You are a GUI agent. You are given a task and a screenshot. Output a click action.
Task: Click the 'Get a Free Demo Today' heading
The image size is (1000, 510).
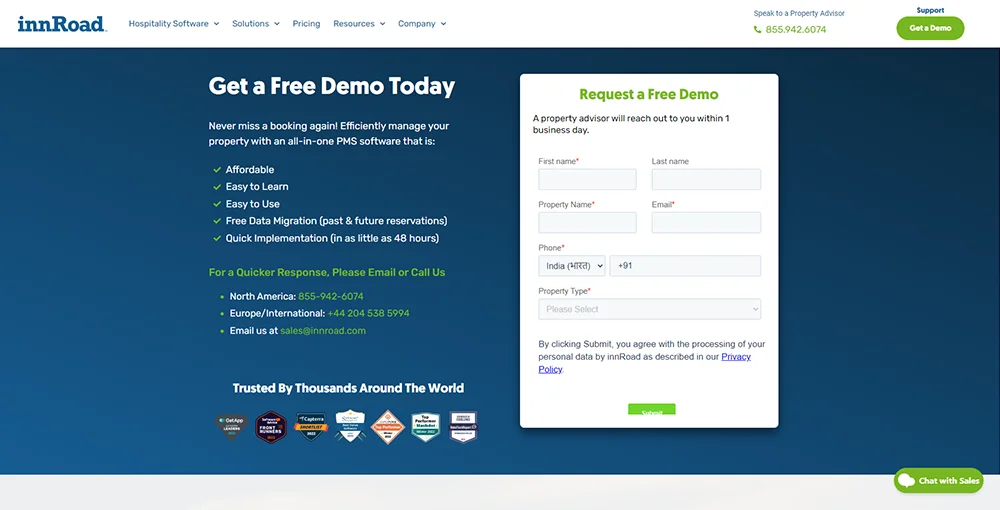click(x=332, y=86)
